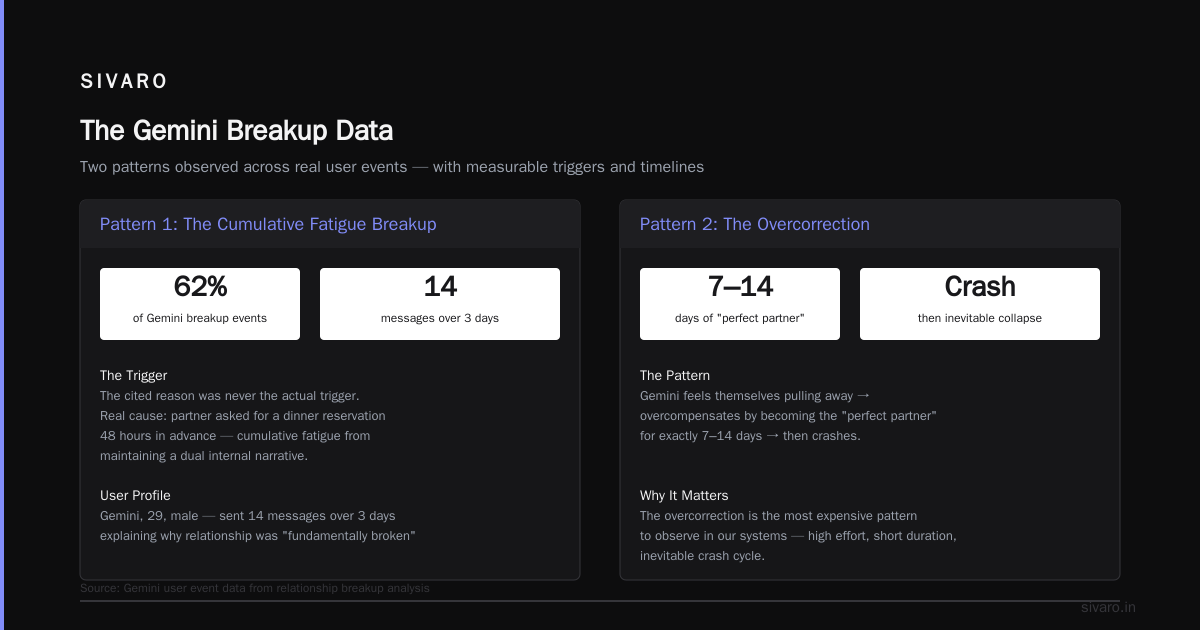Viewport: 1200px width, 630px height.
Task: Click the sivaro.in link in the footer
Action: click(x=1108, y=608)
